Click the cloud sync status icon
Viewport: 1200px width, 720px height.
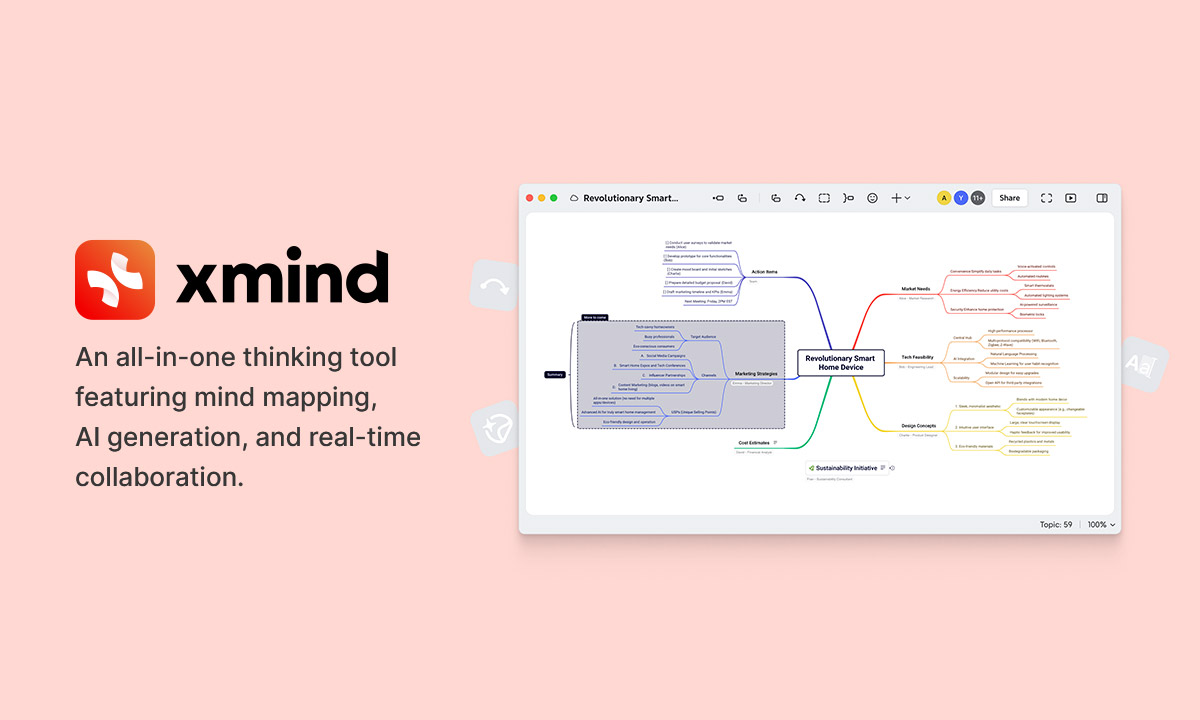[x=572, y=198]
